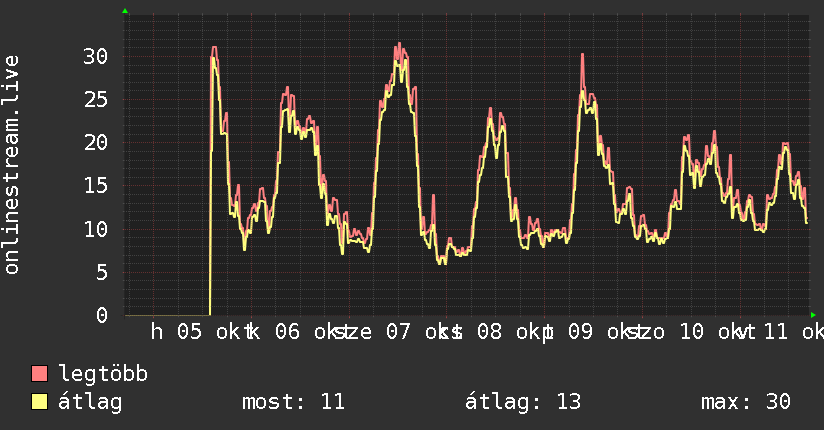The width and height of the screenshot is (824, 430).
Task: Click the 30 y-axis tick label
Action: [x=96, y=56]
